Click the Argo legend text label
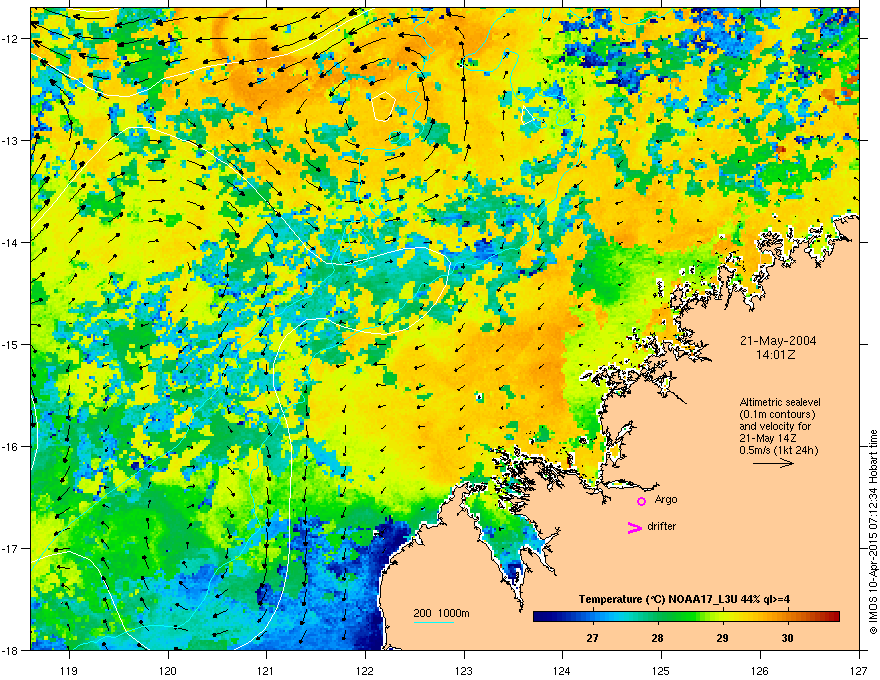This screenshot has height=680, width=880. tap(666, 499)
